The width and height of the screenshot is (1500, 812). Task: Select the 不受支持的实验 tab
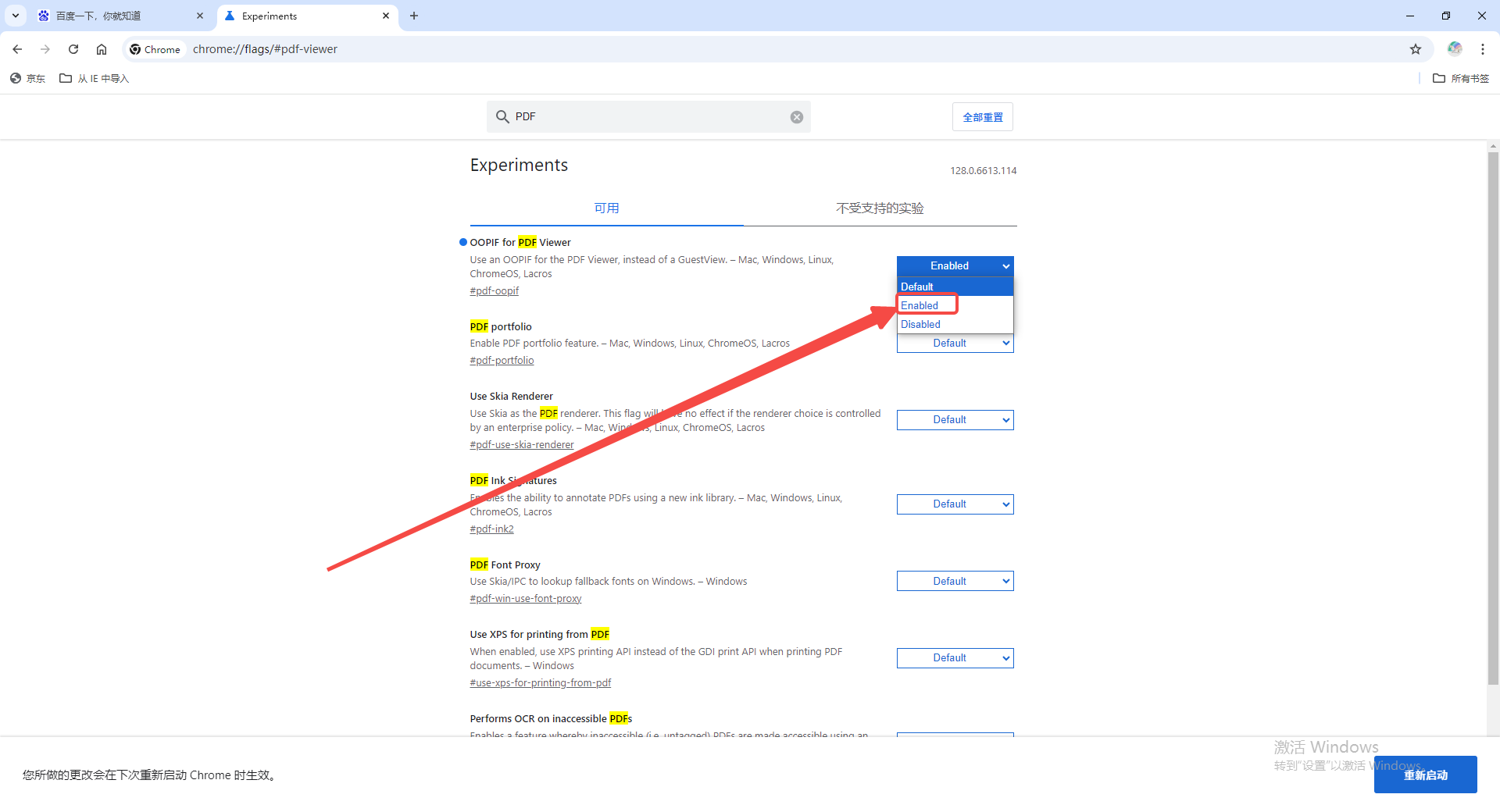(880, 208)
